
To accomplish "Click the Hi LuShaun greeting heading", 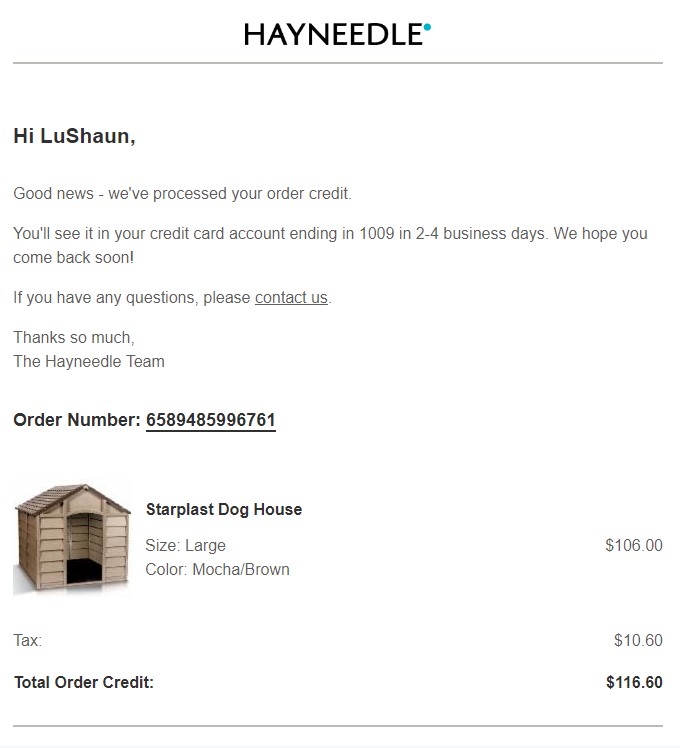I will (x=74, y=136).
